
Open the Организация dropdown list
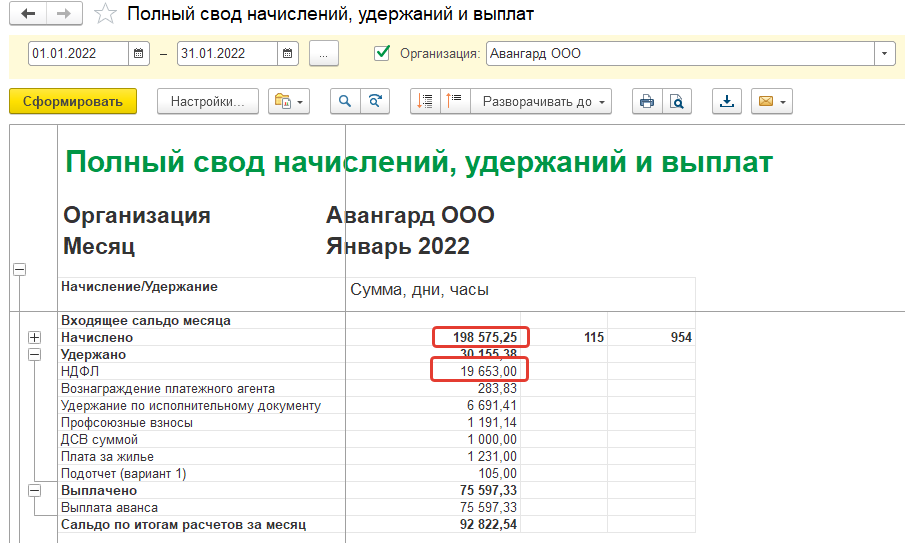coord(884,54)
